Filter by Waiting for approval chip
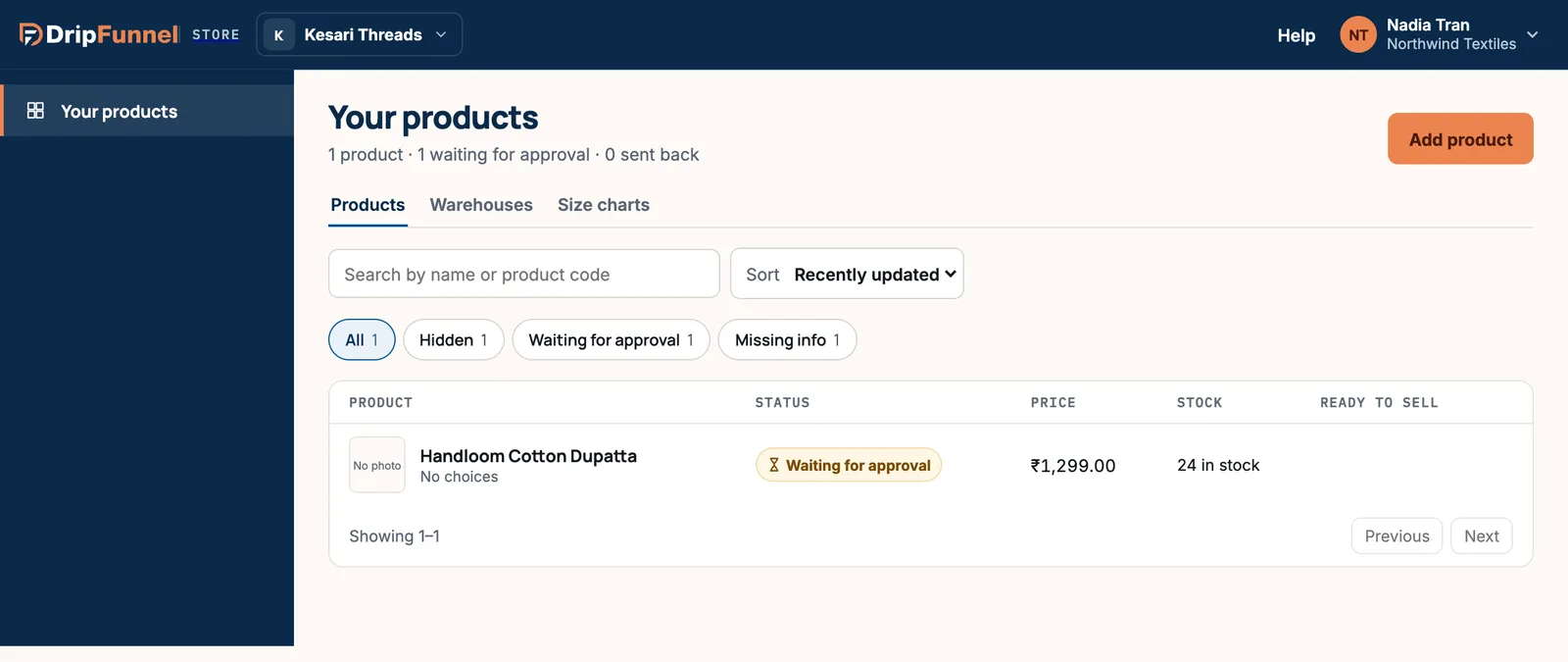This screenshot has width=1568, height=662. tap(611, 339)
